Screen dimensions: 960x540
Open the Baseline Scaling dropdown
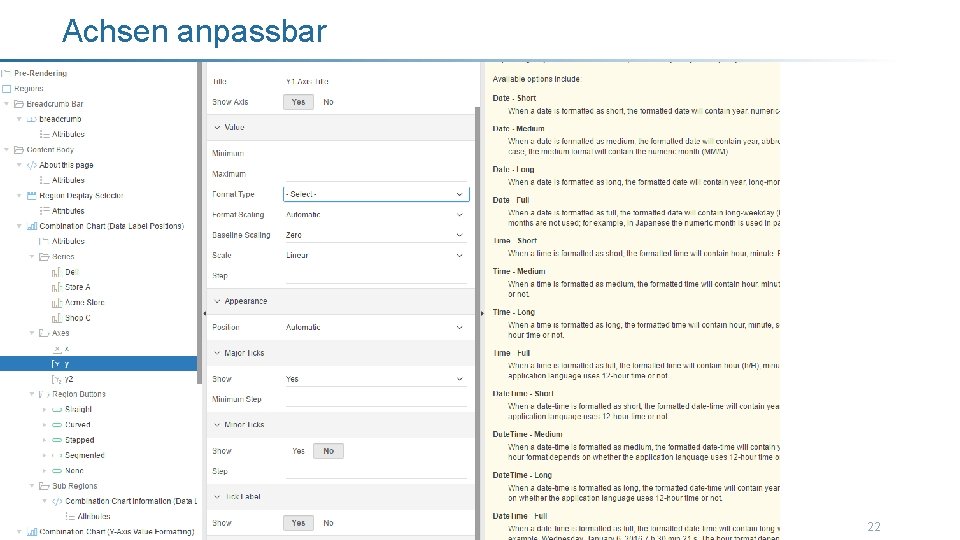tap(376, 235)
